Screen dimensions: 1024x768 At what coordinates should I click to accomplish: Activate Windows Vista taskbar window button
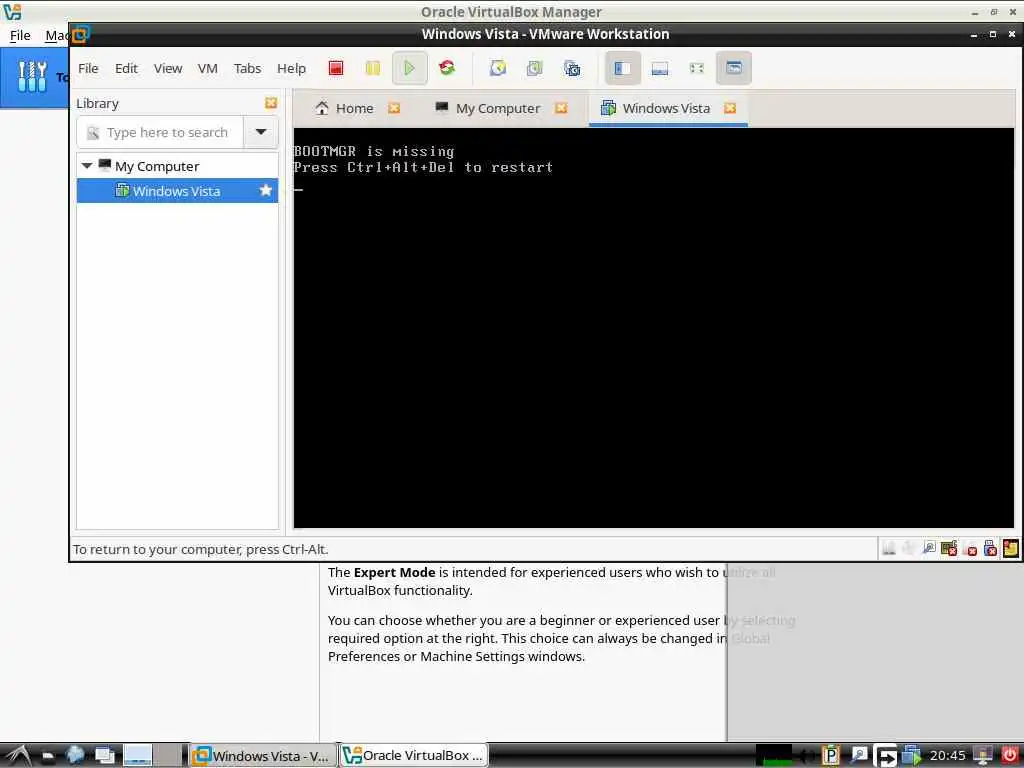[263, 756]
